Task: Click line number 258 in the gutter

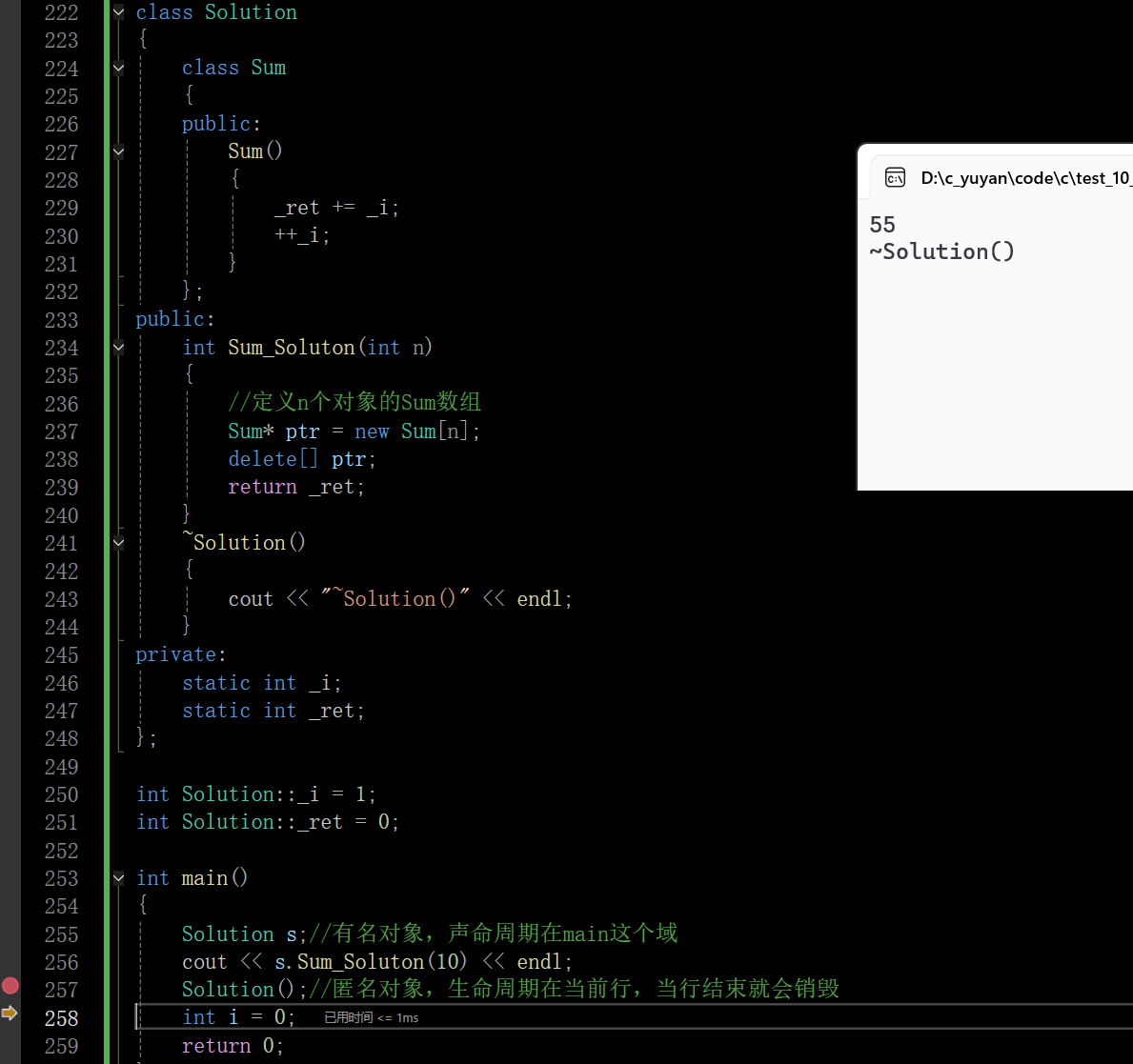Action: pos(61,1018)
